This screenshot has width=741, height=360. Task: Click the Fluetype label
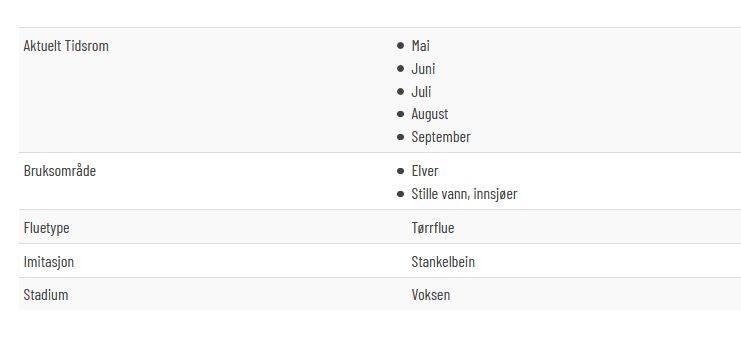pos(46,228)
